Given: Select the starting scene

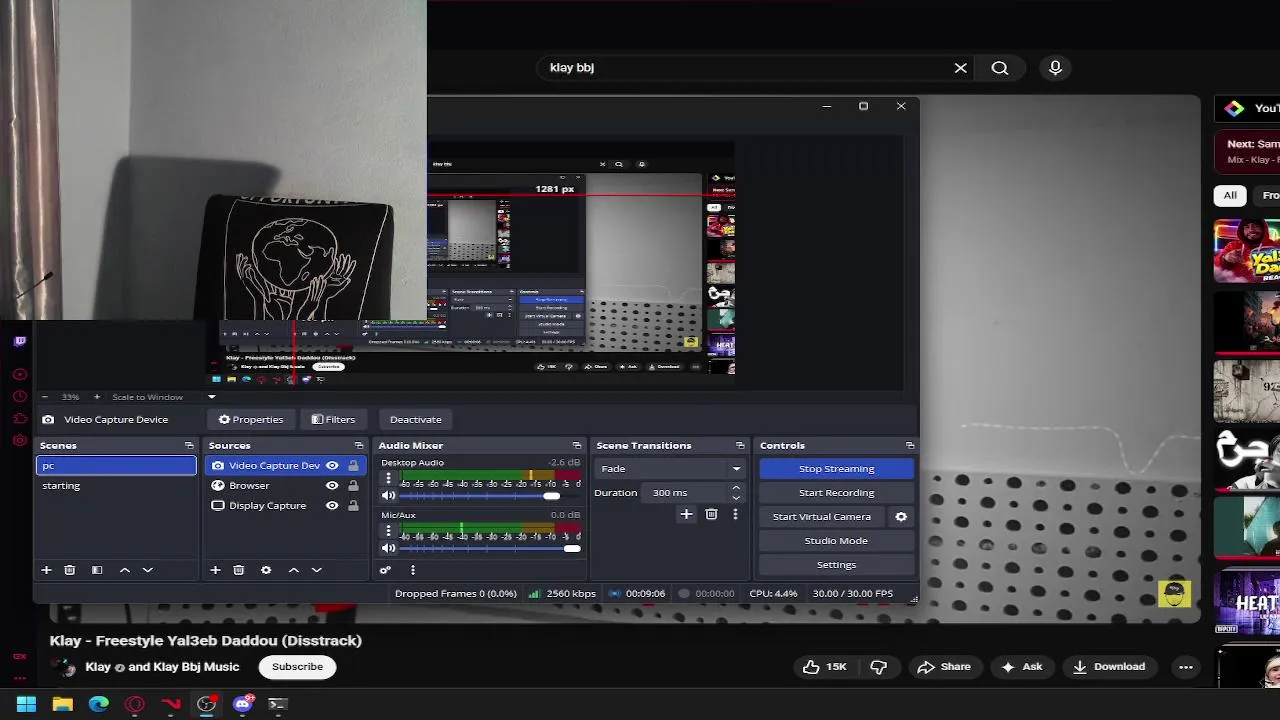Looking at the screenshot, I should pyautogui.click(x=116, y=486).
